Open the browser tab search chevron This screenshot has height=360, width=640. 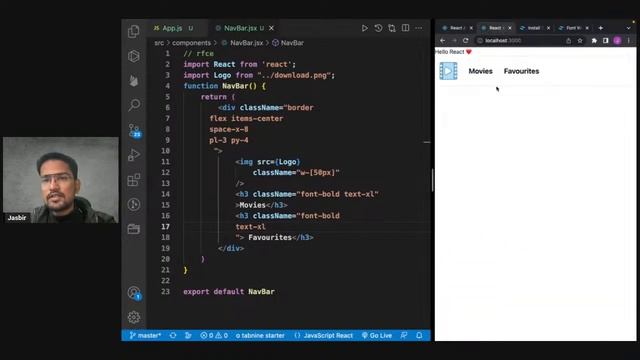pos(629,28)
